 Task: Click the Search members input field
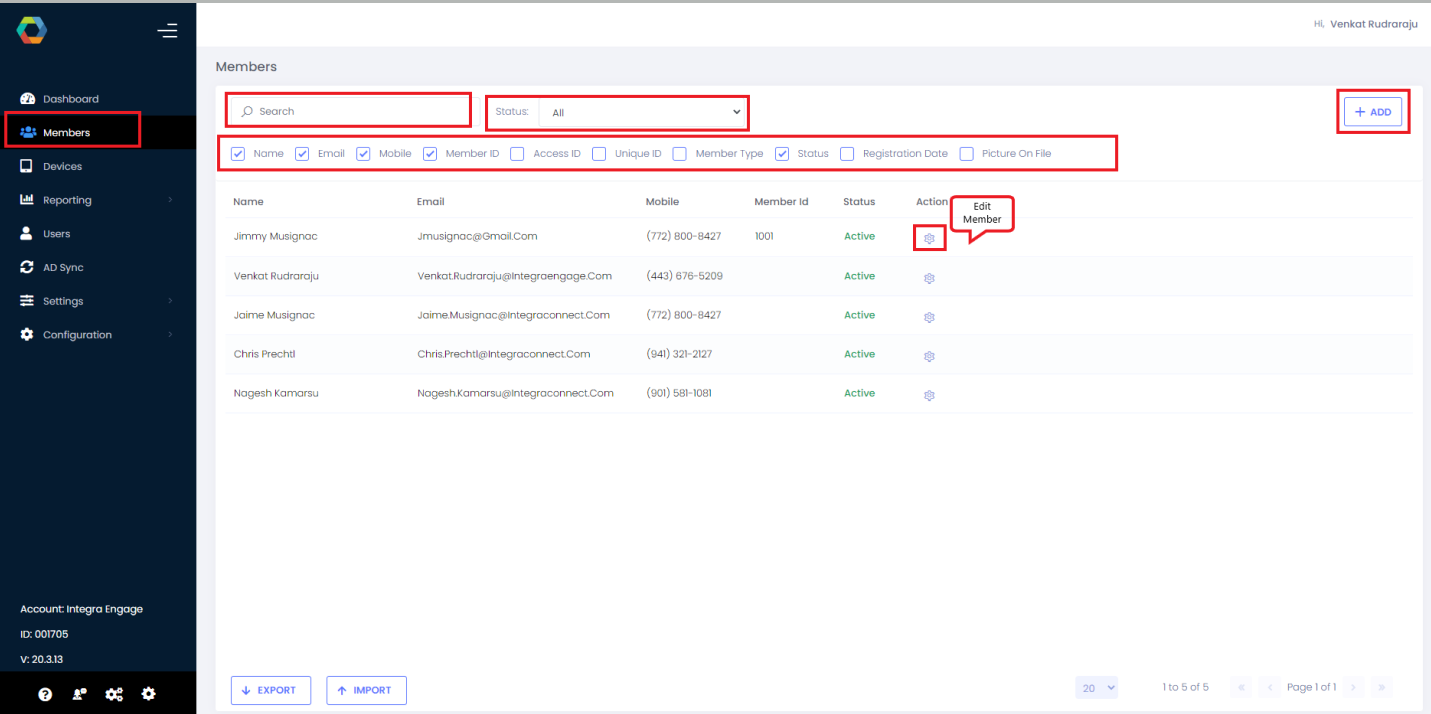pos(348,110)
